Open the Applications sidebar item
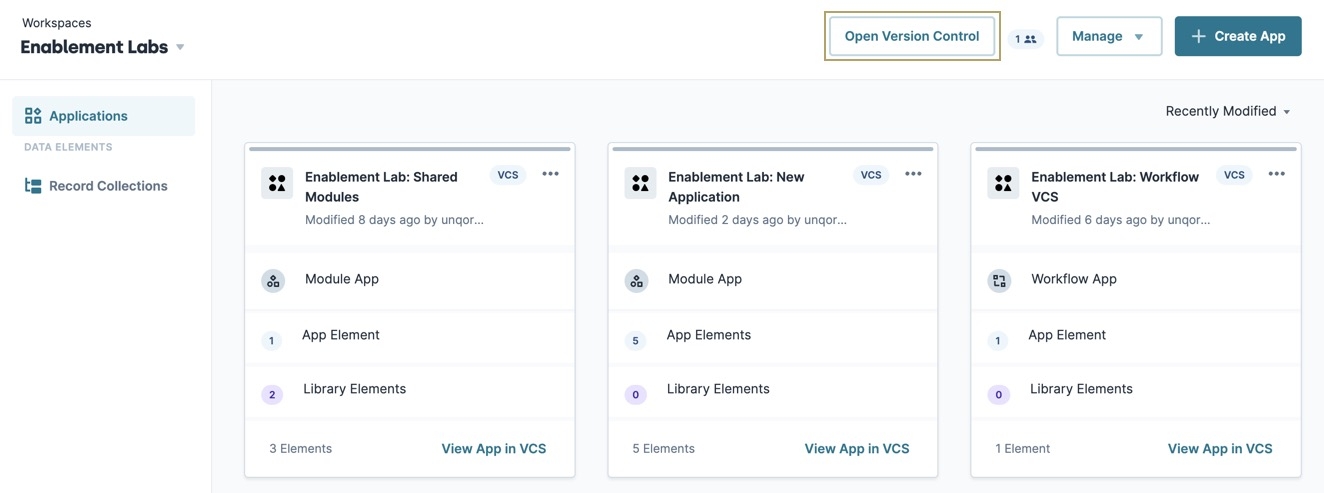The image size is (1324, 493). tap(103, 116)
